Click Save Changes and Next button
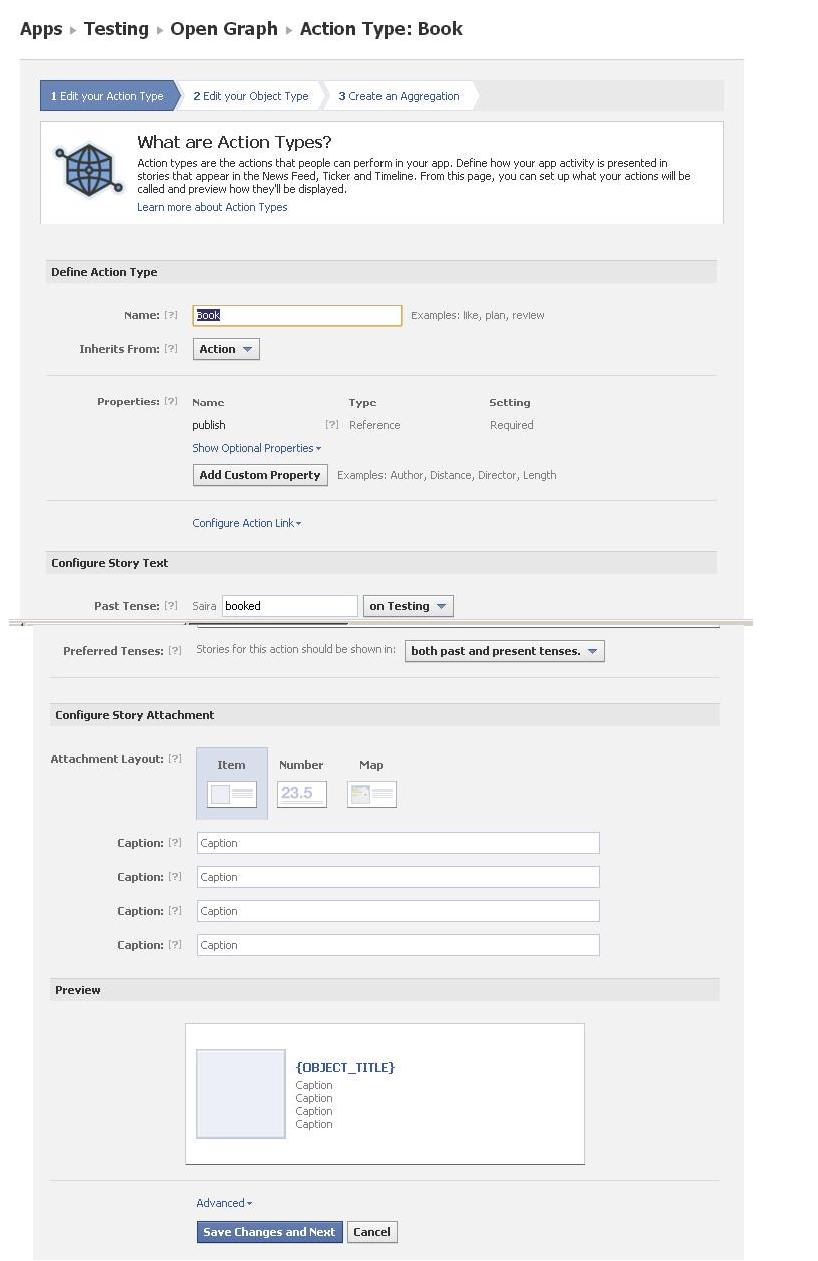 (269, 1232)
